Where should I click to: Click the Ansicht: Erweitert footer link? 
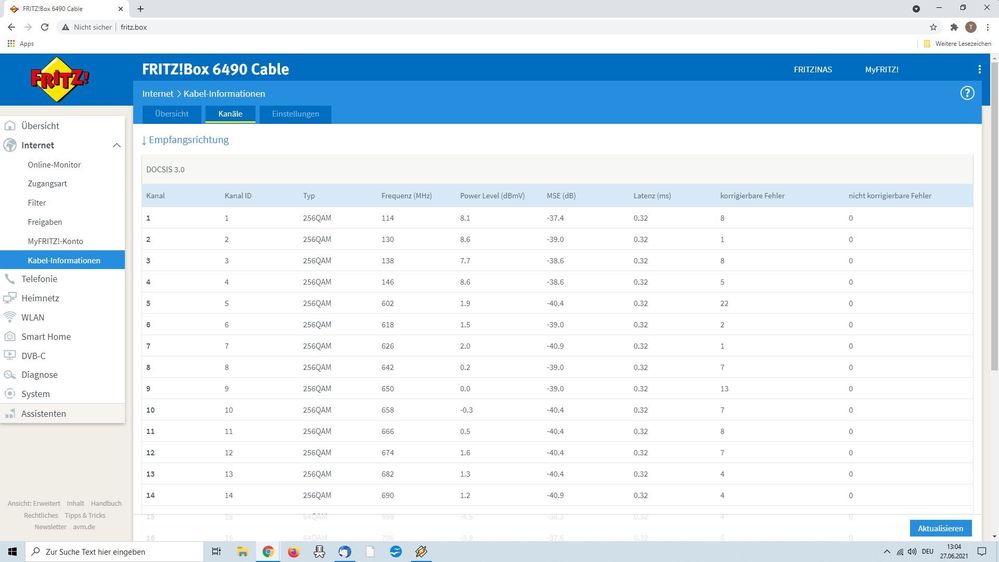click(x=34, y=503)
